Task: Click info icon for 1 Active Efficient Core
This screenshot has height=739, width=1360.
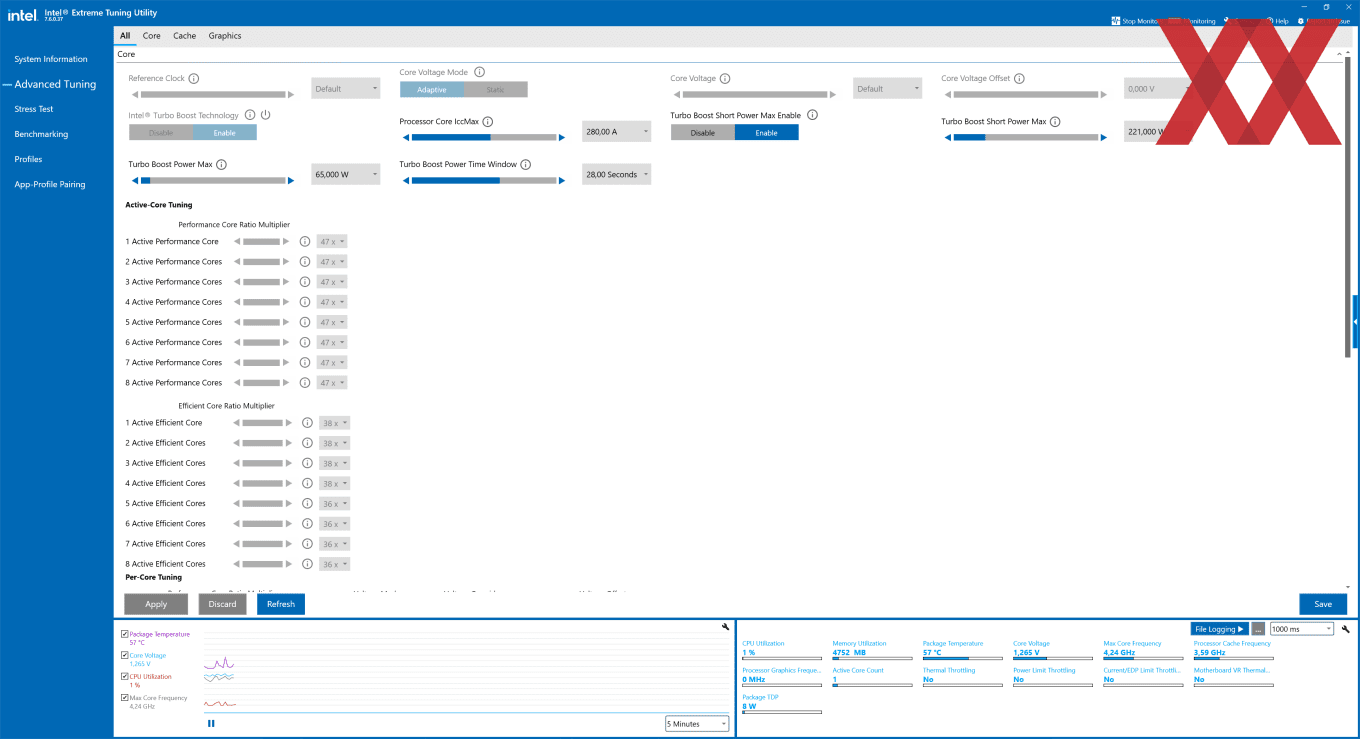Action: (307, 423)
